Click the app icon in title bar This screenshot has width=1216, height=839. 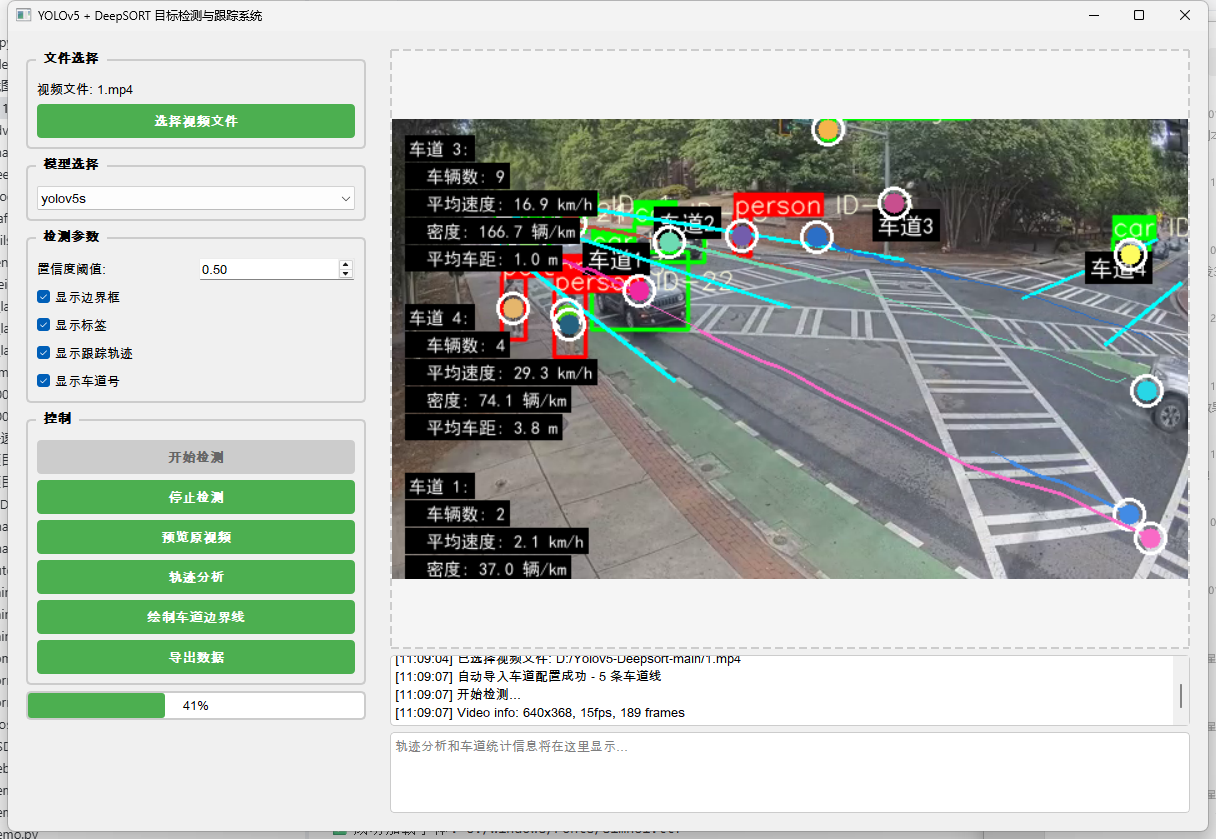pyautogui.click(x=23, y=16)
